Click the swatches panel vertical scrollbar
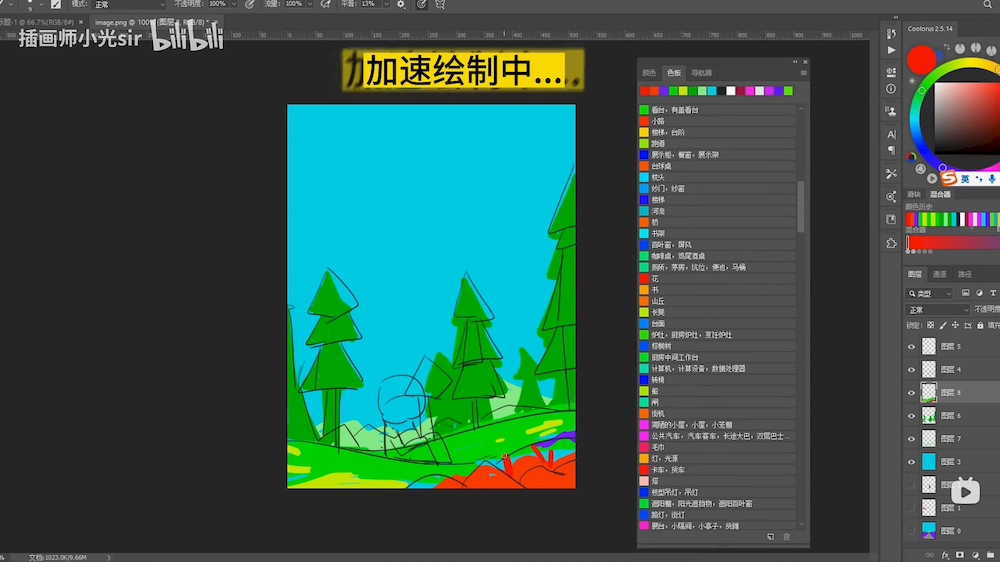1000x562 pixels. point(800,205)
